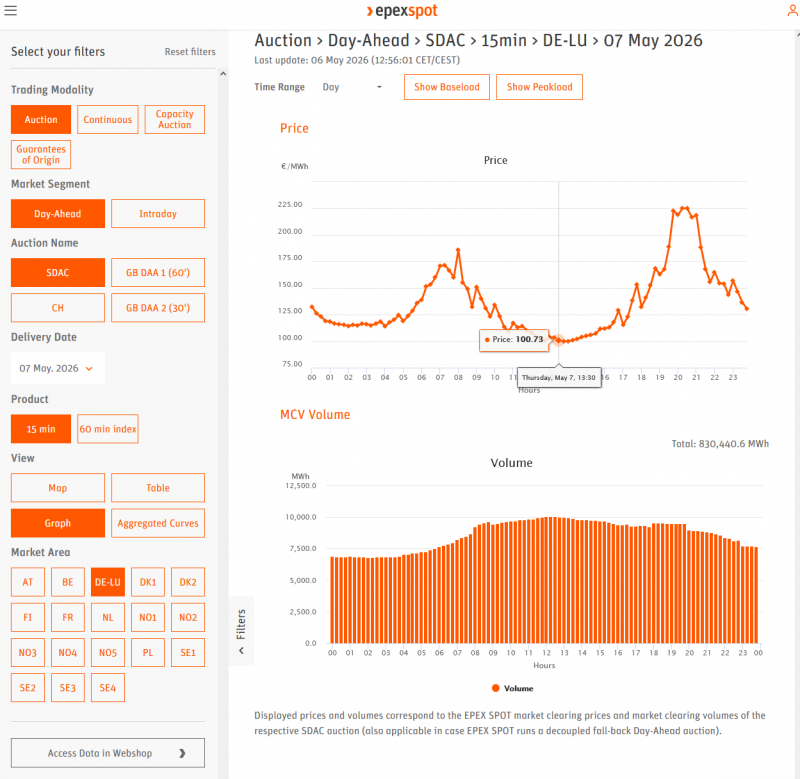
Task: Click the Last update timestamp text
Action: pyautogui.click(x=357, y=60)
